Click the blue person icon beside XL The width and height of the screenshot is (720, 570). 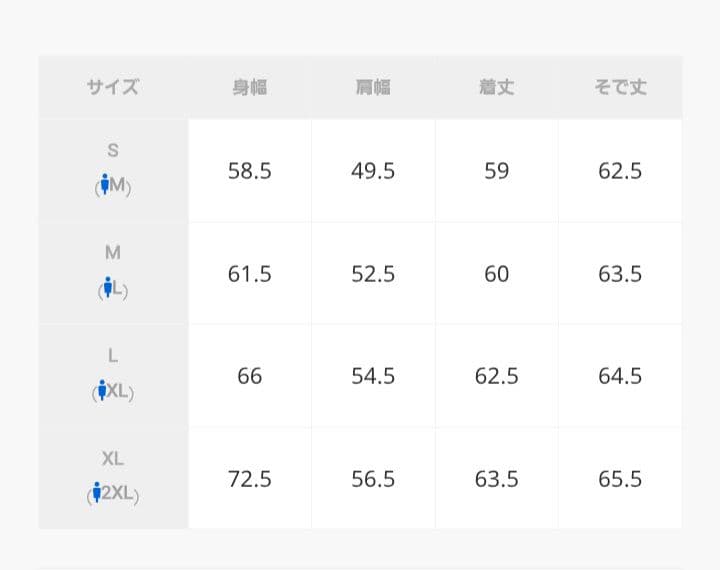[x=102, y=390]
